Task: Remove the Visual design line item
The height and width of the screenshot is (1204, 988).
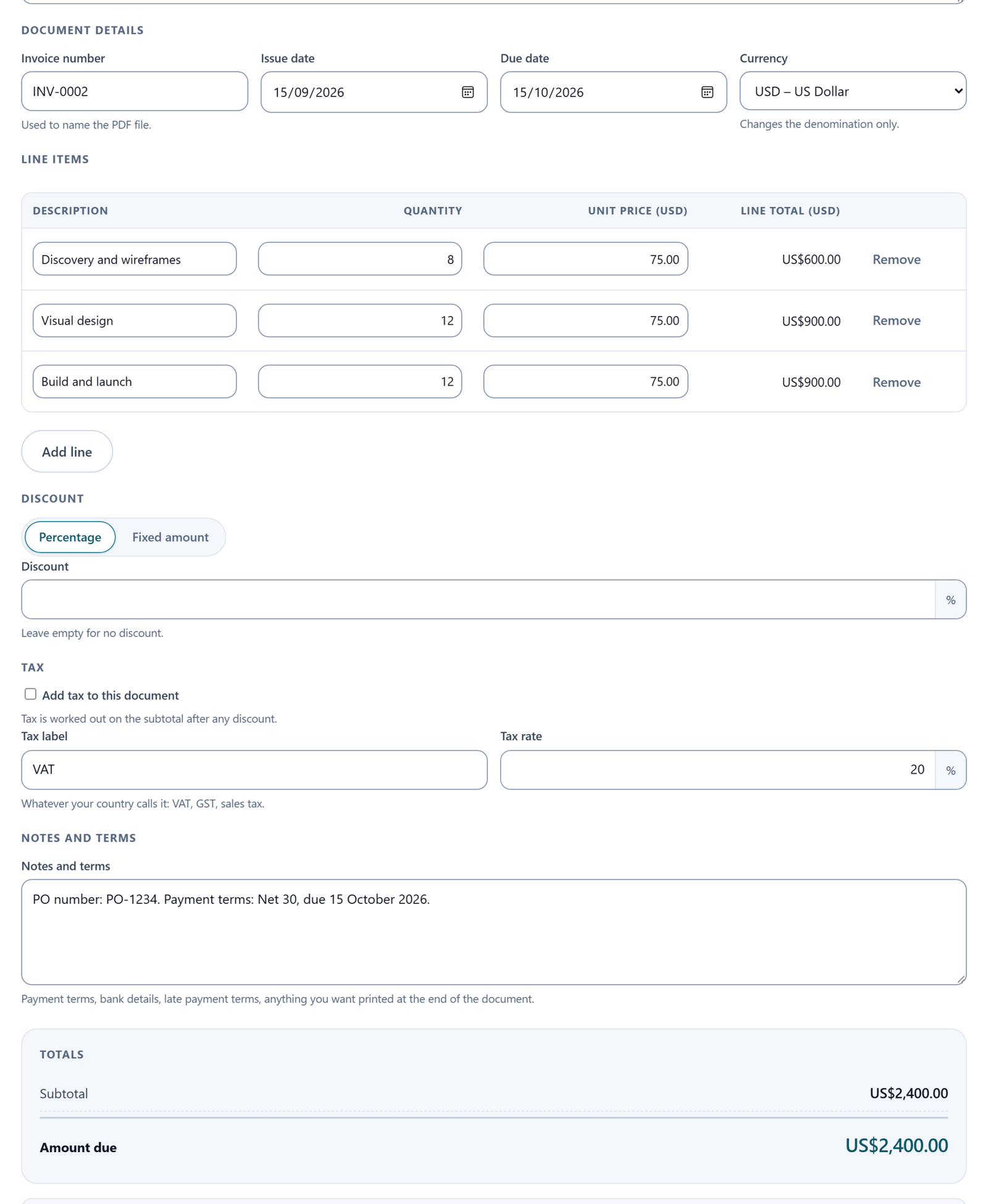Action: (896, 320)
